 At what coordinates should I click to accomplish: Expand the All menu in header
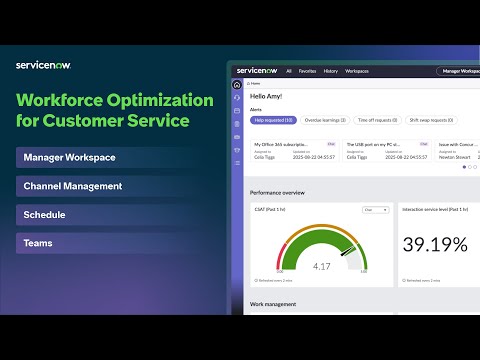click(289, 71)
